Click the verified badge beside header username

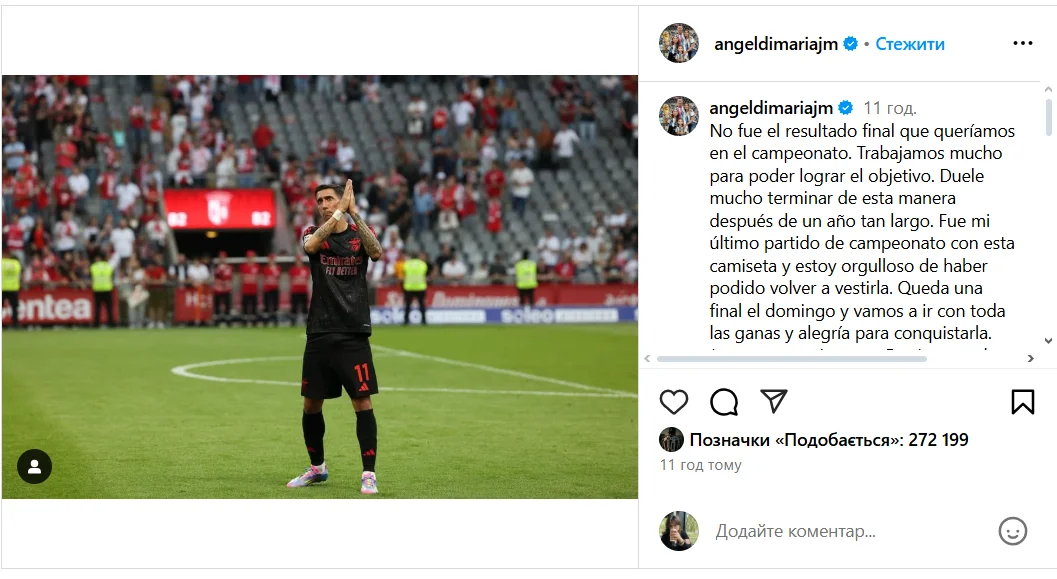pyautogui.click(x=851, y=44)
